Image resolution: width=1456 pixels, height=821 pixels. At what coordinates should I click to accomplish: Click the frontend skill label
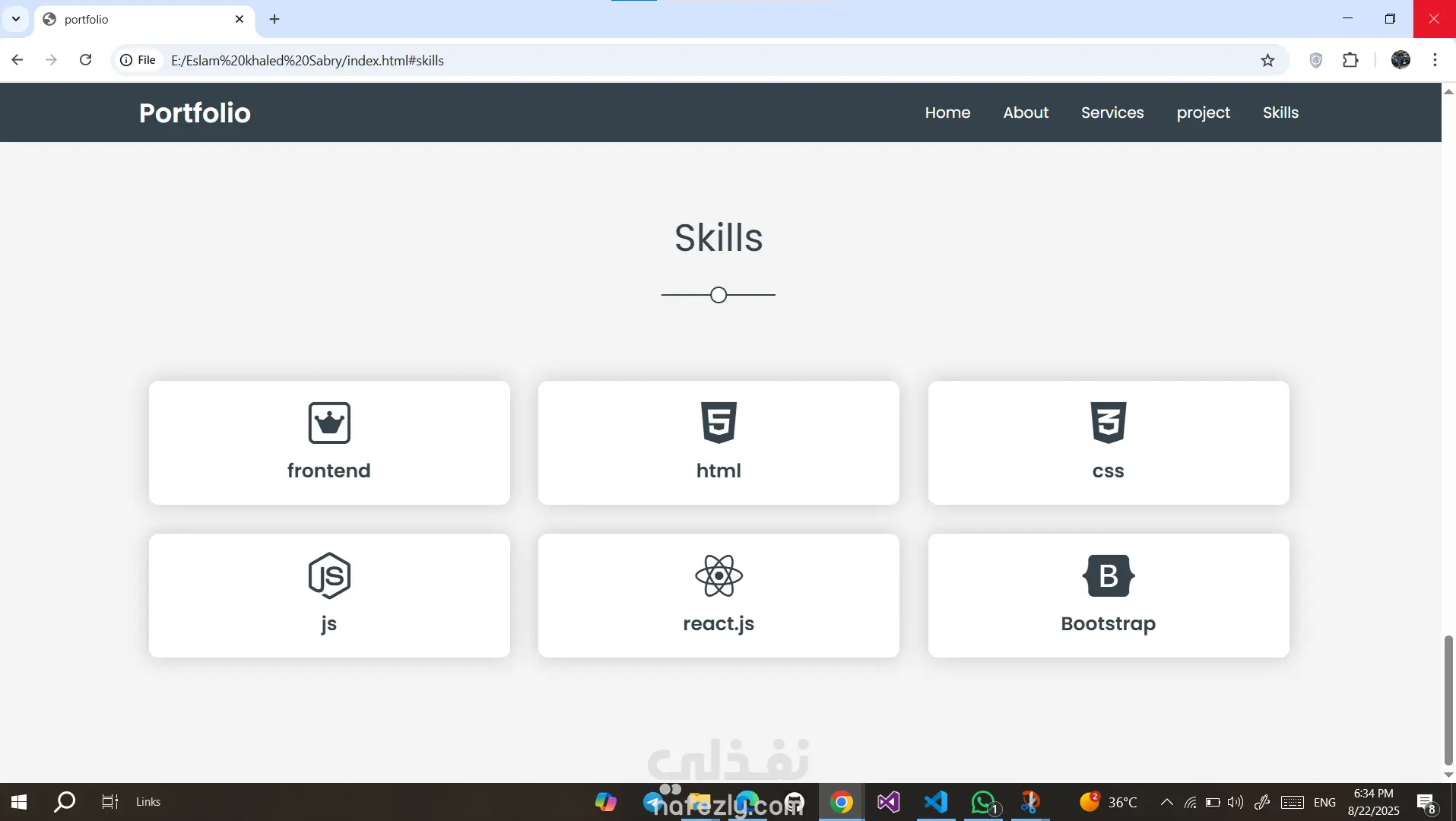[x=329, y=471]
